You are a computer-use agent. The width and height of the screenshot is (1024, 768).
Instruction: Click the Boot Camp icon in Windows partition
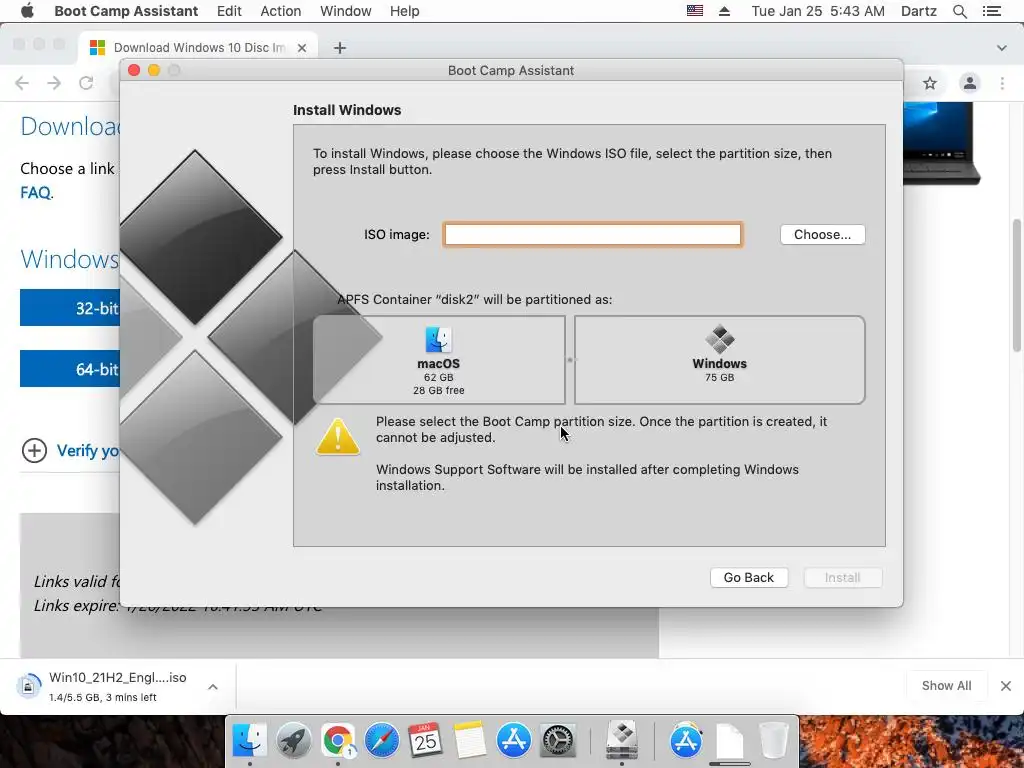point(720,339)
